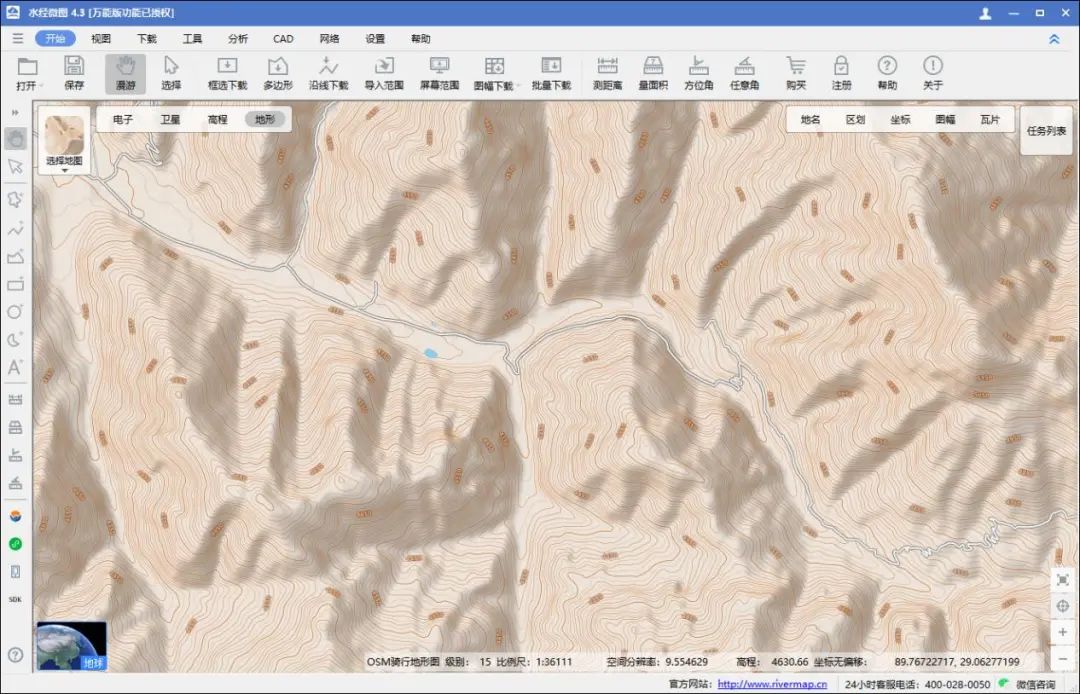
Task: Switch map to 高程 elevation layer
Action: pos(218,119)
